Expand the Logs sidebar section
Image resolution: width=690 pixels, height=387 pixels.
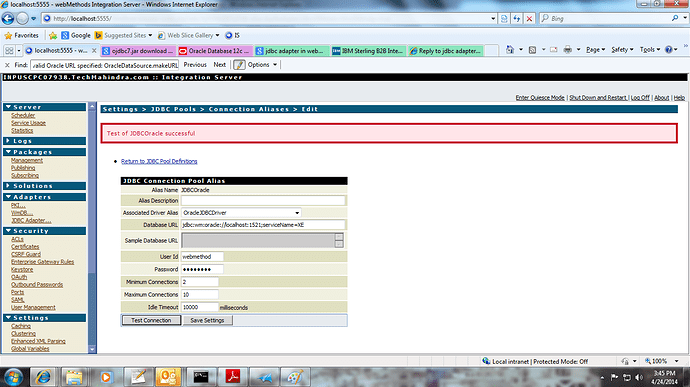click(44, 141)
